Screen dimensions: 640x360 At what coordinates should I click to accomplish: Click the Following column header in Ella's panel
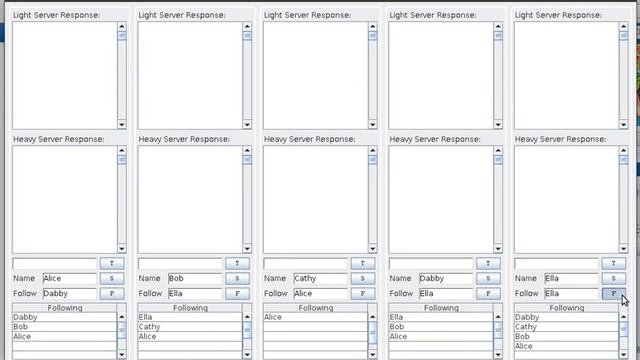[566, 308]
